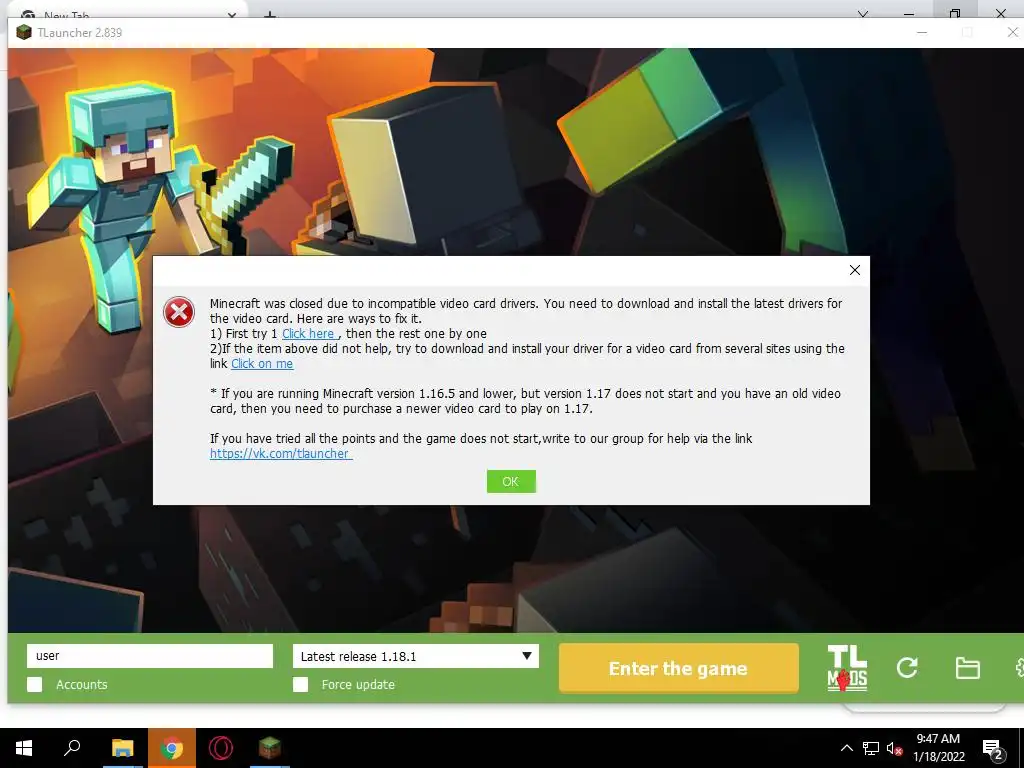The height and width of the screenshot is (768, 1024).
Task: Minimize the TLauncher window
Action: coord(922,32)
